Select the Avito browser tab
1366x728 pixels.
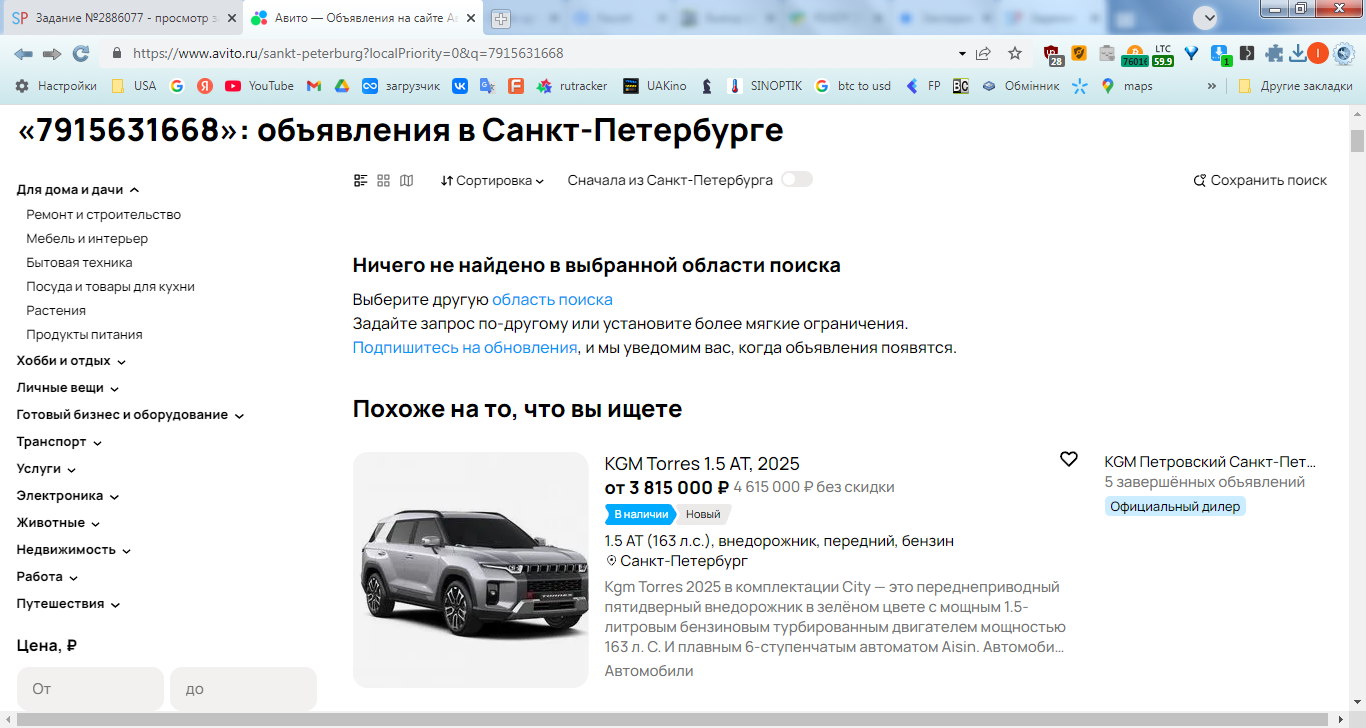[x=363, y=18]
